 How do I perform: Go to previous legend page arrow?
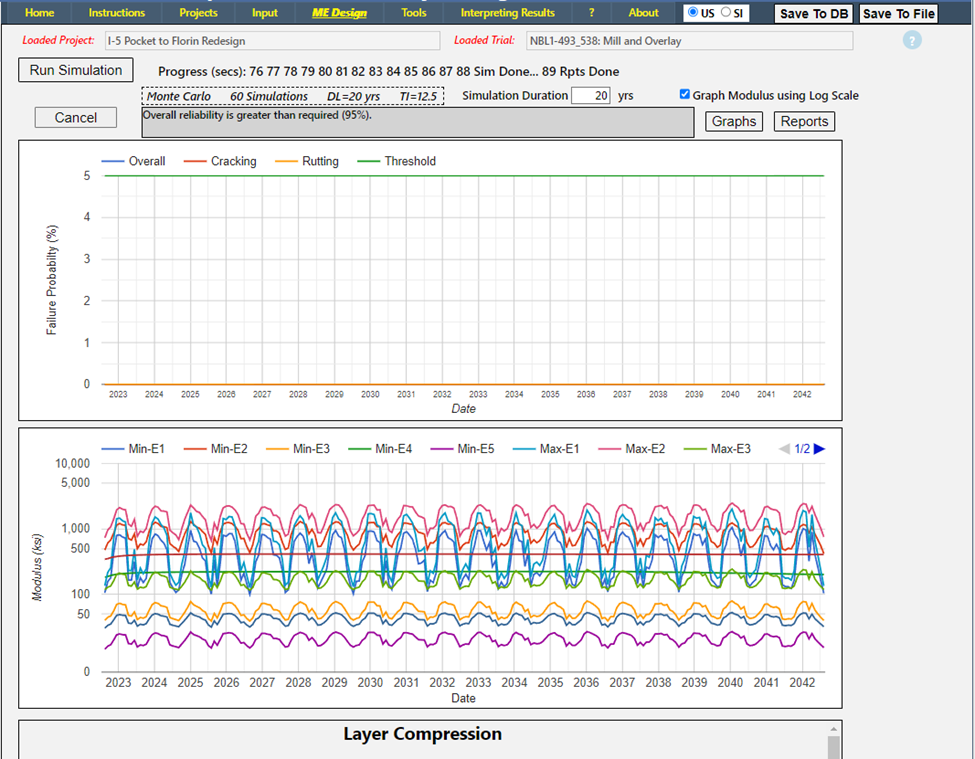pyautogui.click(x=784, y=449)
